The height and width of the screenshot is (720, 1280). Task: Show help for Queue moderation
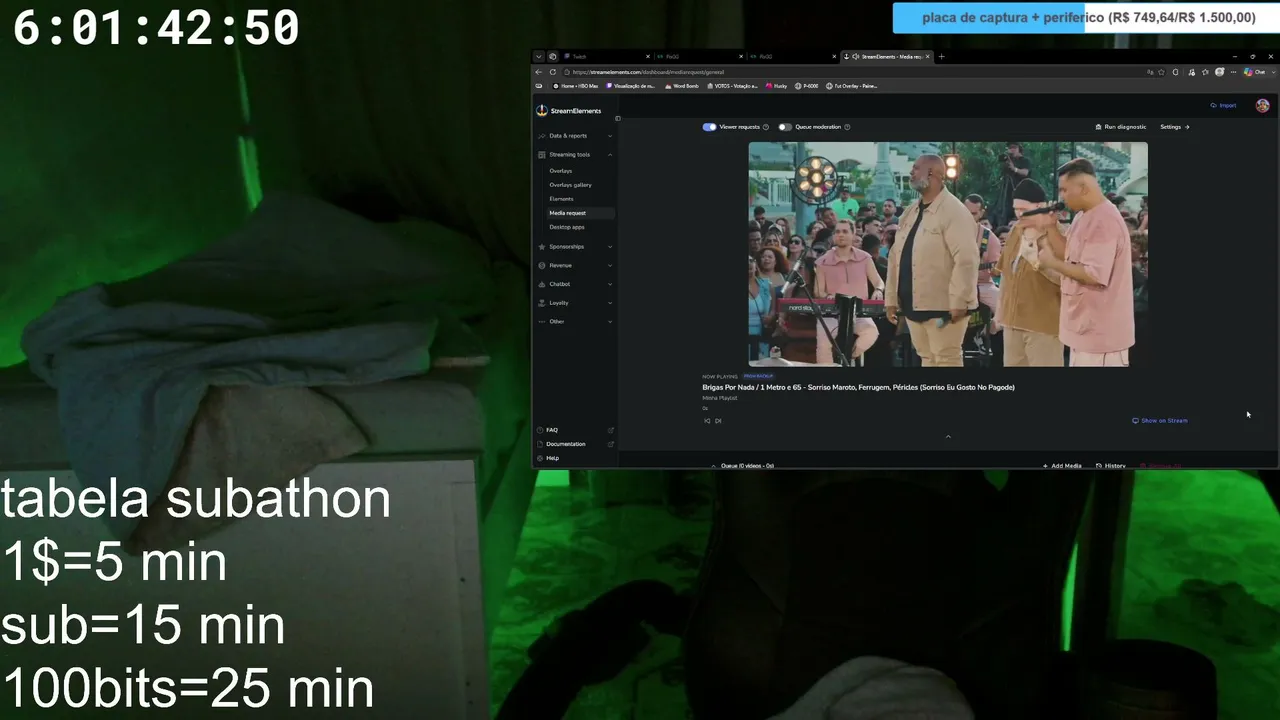[847, 127]
